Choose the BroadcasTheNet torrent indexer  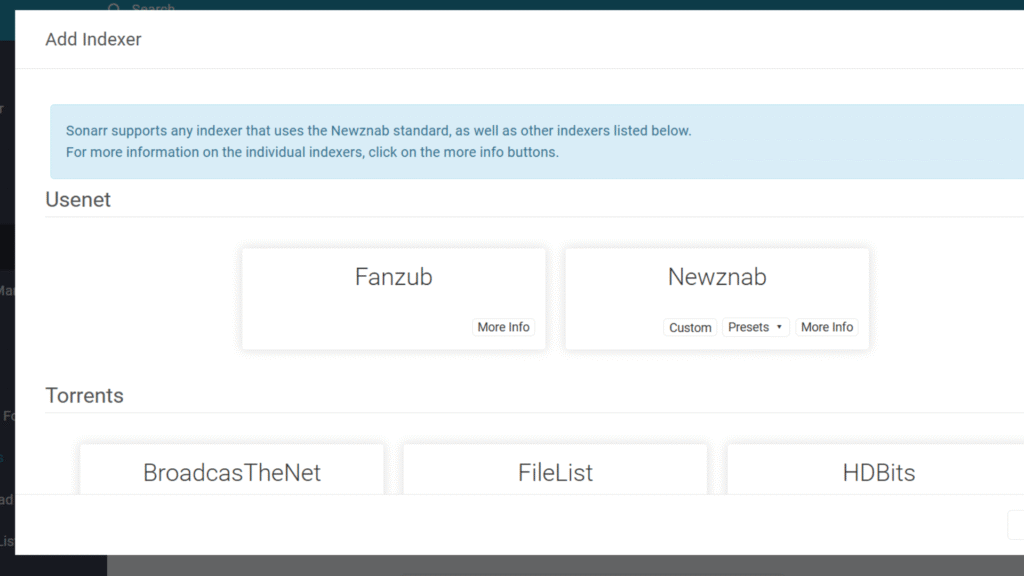(x=231, y=470)
